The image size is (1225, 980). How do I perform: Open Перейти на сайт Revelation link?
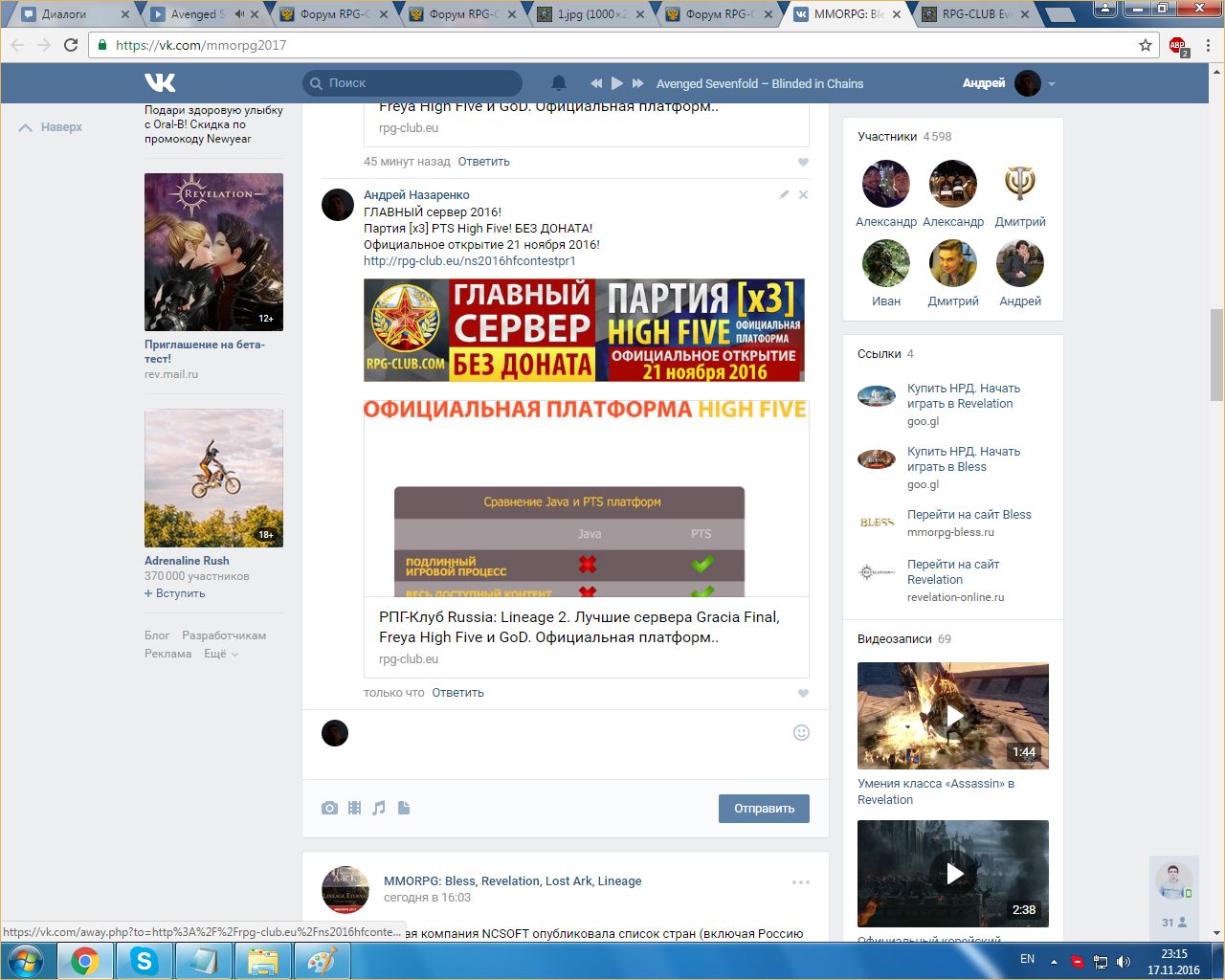pyautogui.click(x=953, y=572)
